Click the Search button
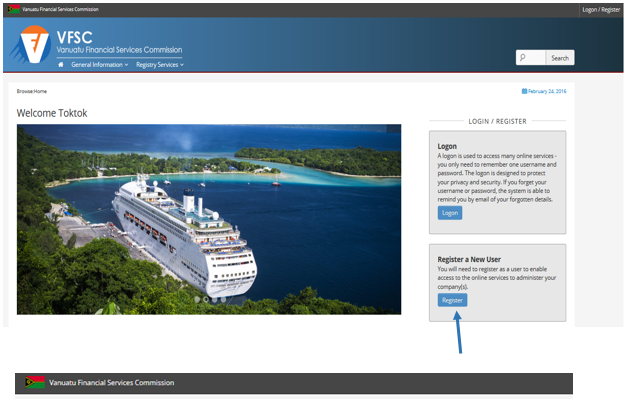The width and height of the screenshot is (629, 399). point(560,58)
